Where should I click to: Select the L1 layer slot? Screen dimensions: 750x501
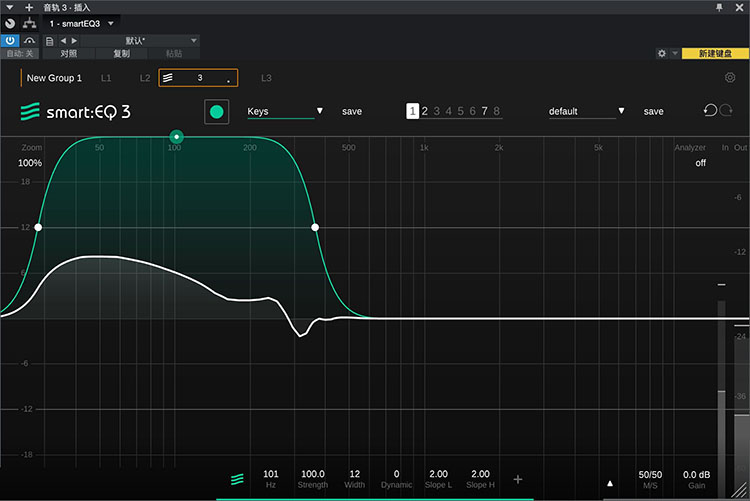click(x=106, y=78)
